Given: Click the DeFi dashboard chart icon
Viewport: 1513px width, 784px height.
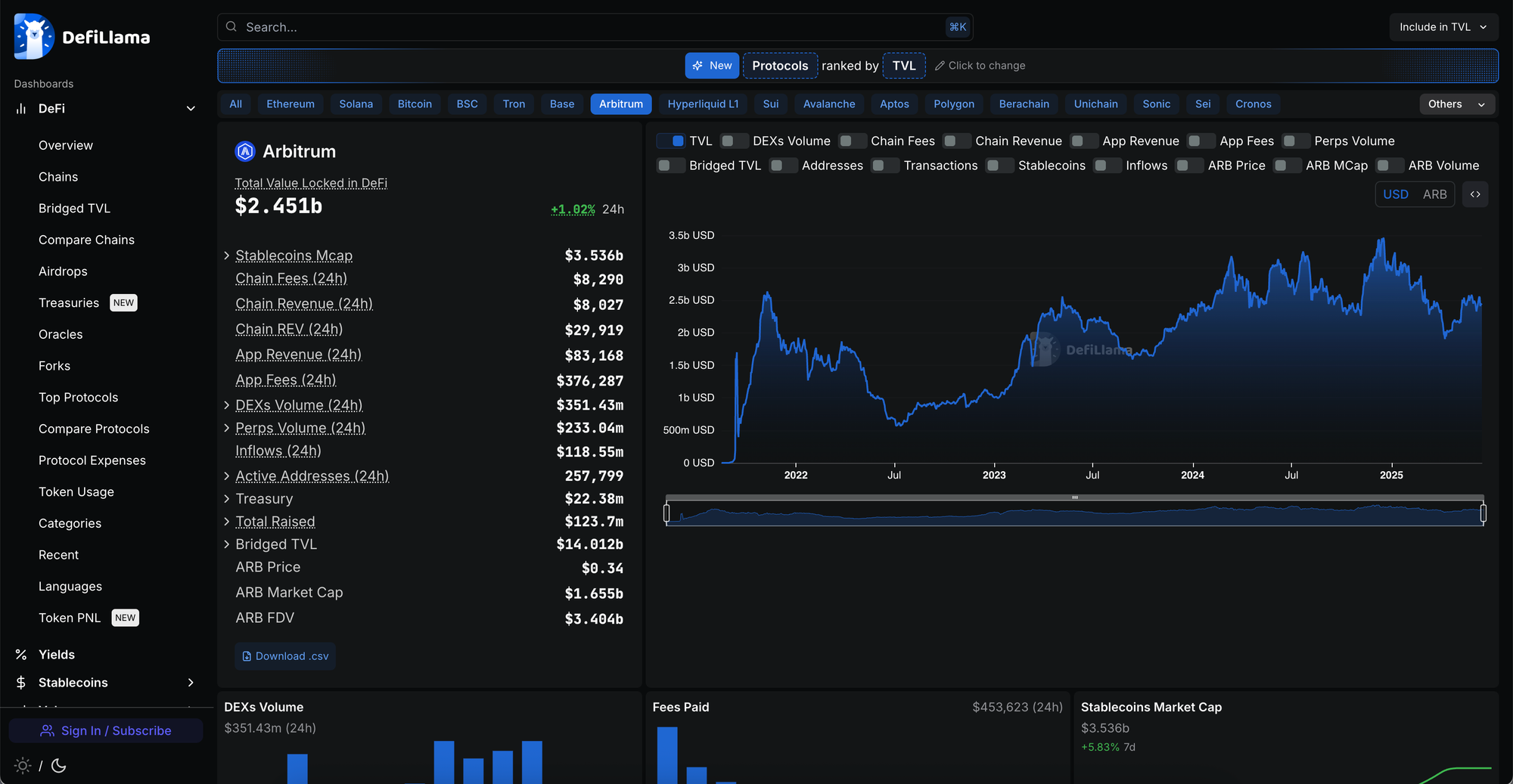Looking at the screenshot, I should click(x=20, y=108).
